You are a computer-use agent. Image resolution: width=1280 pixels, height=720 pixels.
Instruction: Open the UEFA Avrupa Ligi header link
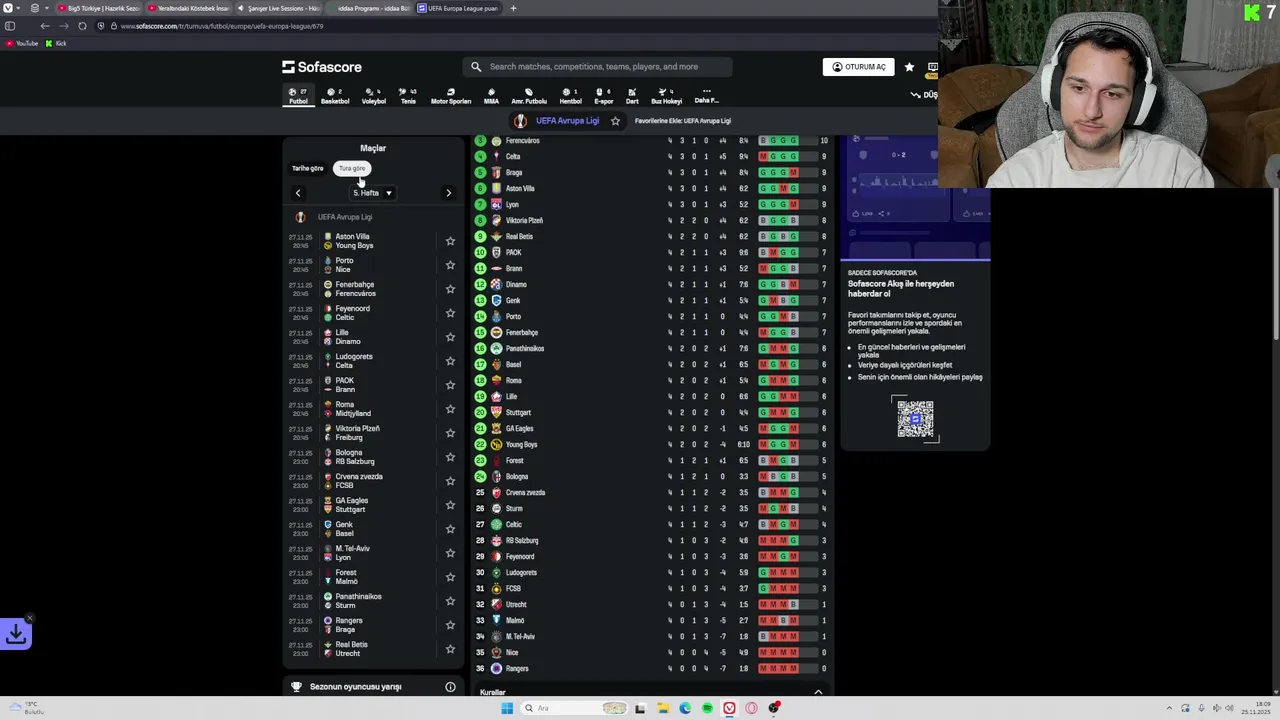point(567,121)
